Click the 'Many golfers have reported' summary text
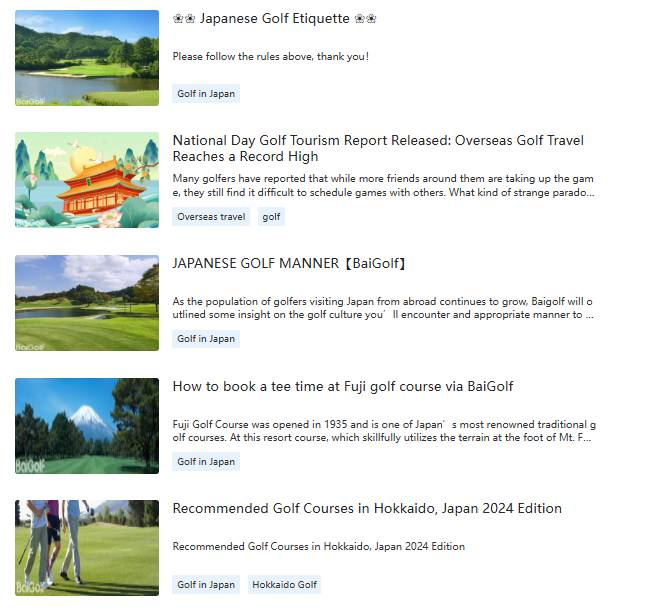This screenshot has width=650, height=608. [x=383, y=185]
